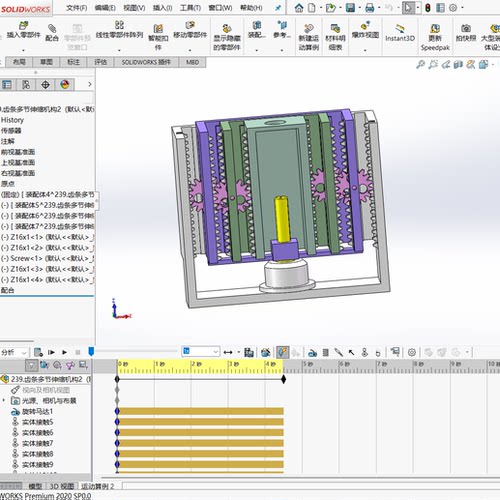Click the Calculate motion study icon
Viewport: 500px width, 500px height.
38,352
